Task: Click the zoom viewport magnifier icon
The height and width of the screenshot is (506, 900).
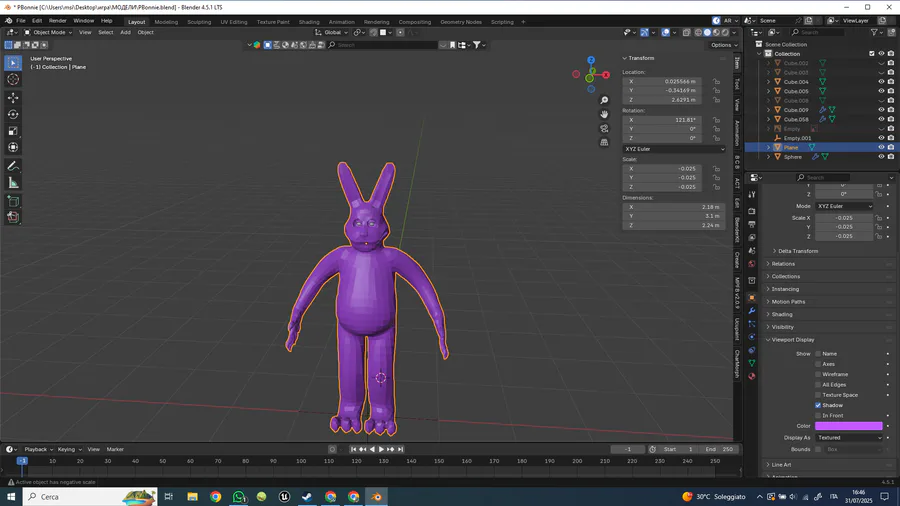Action: 604,100
